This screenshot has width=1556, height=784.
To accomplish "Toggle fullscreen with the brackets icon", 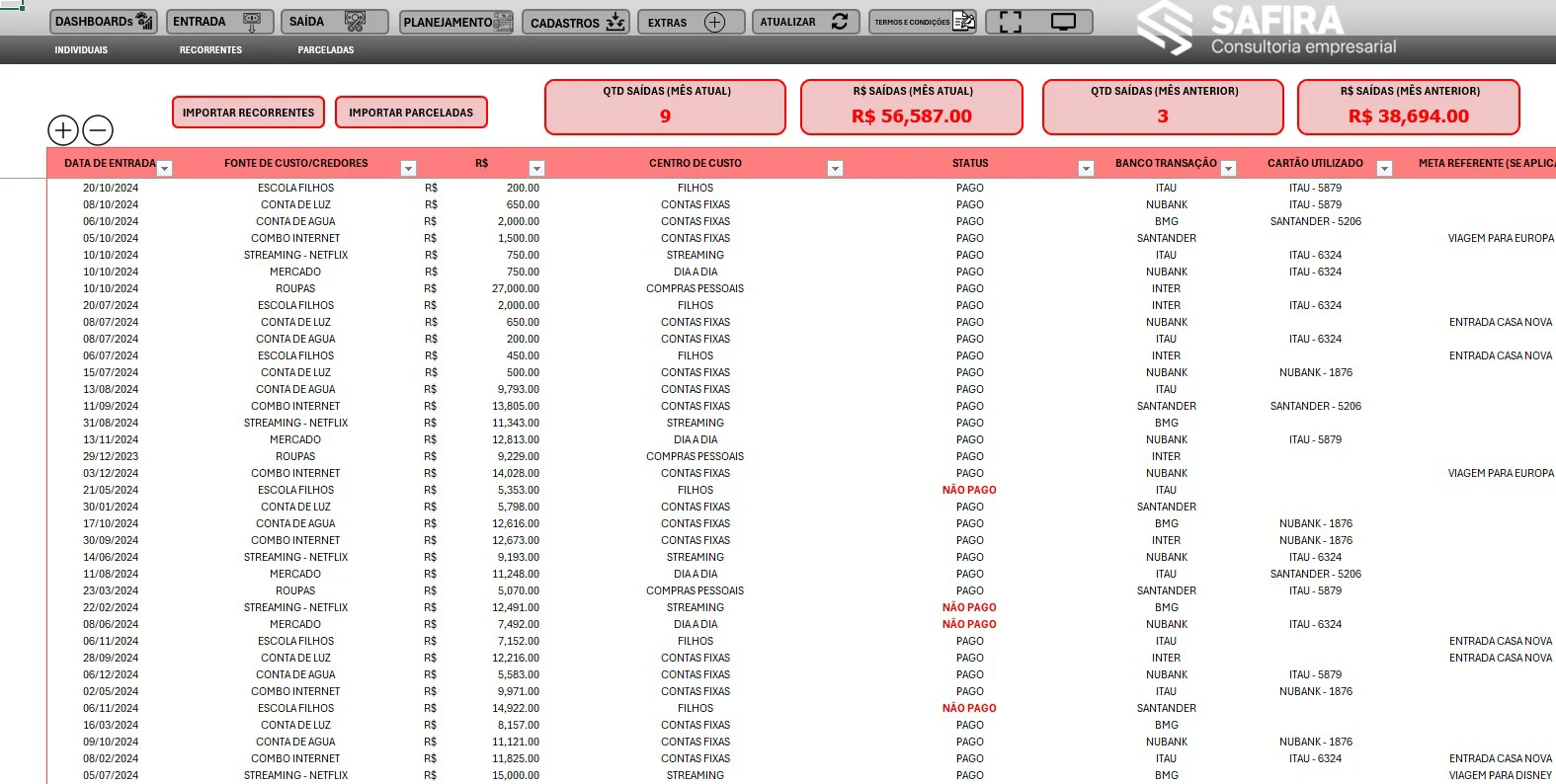I will pyautogui.click(x=1011, y=22).
